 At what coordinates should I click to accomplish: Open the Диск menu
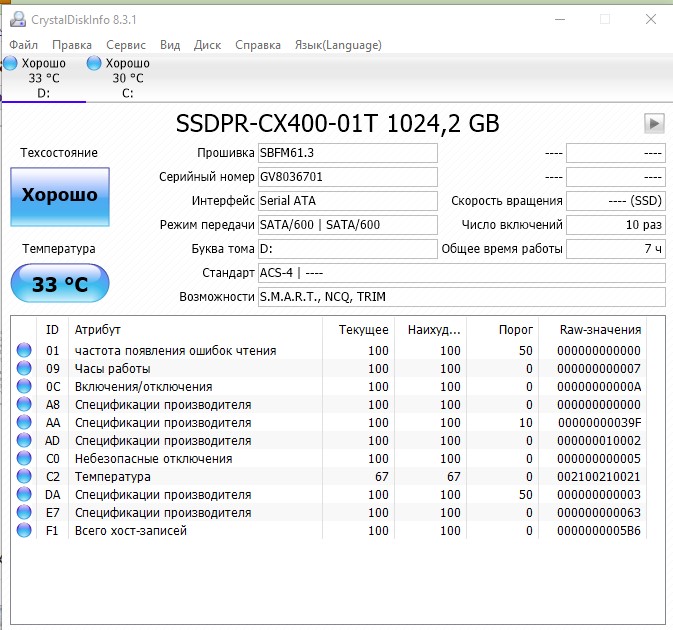click(207, 45)
